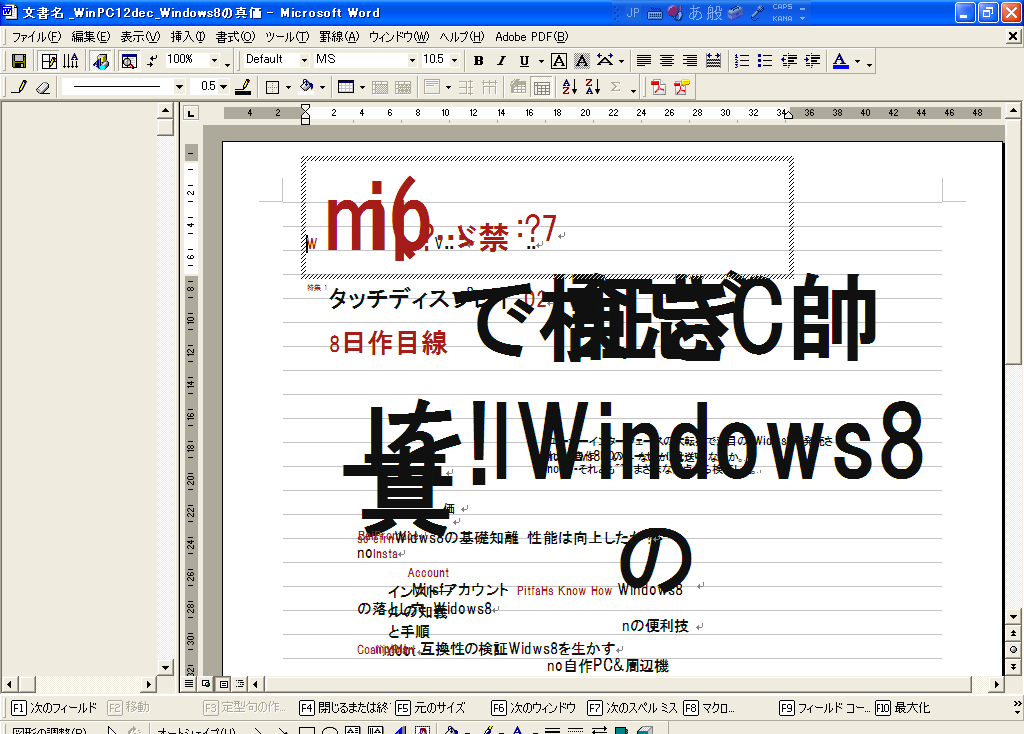
Task: Open the 表示(V) menu
Action: tap(140, 37)
